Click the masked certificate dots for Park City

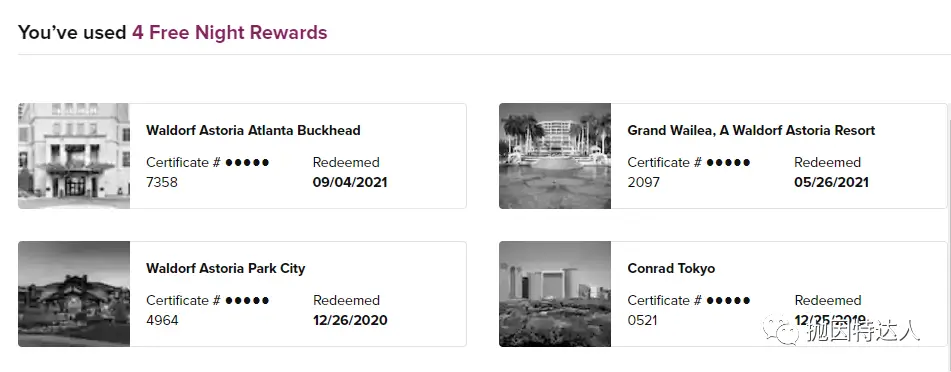click(x=247, y=300)
